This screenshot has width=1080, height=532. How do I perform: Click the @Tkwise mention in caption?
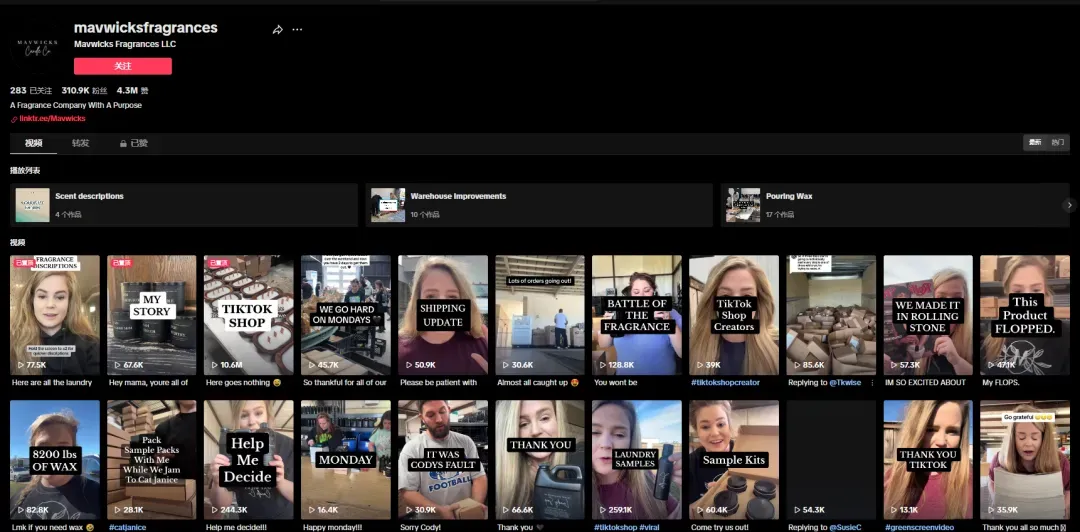[x=845, y=382]
